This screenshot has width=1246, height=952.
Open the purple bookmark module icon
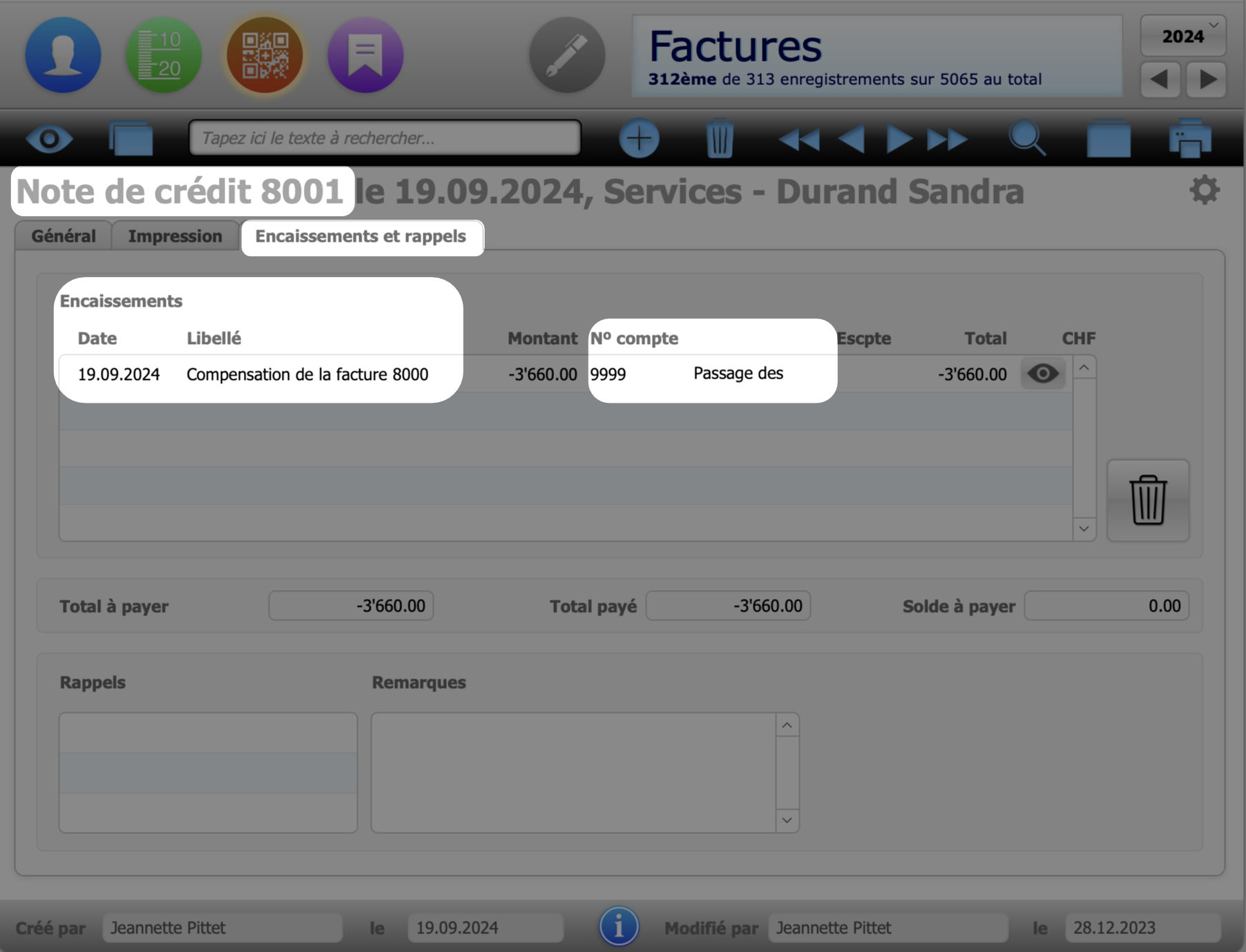pos(365,55)
